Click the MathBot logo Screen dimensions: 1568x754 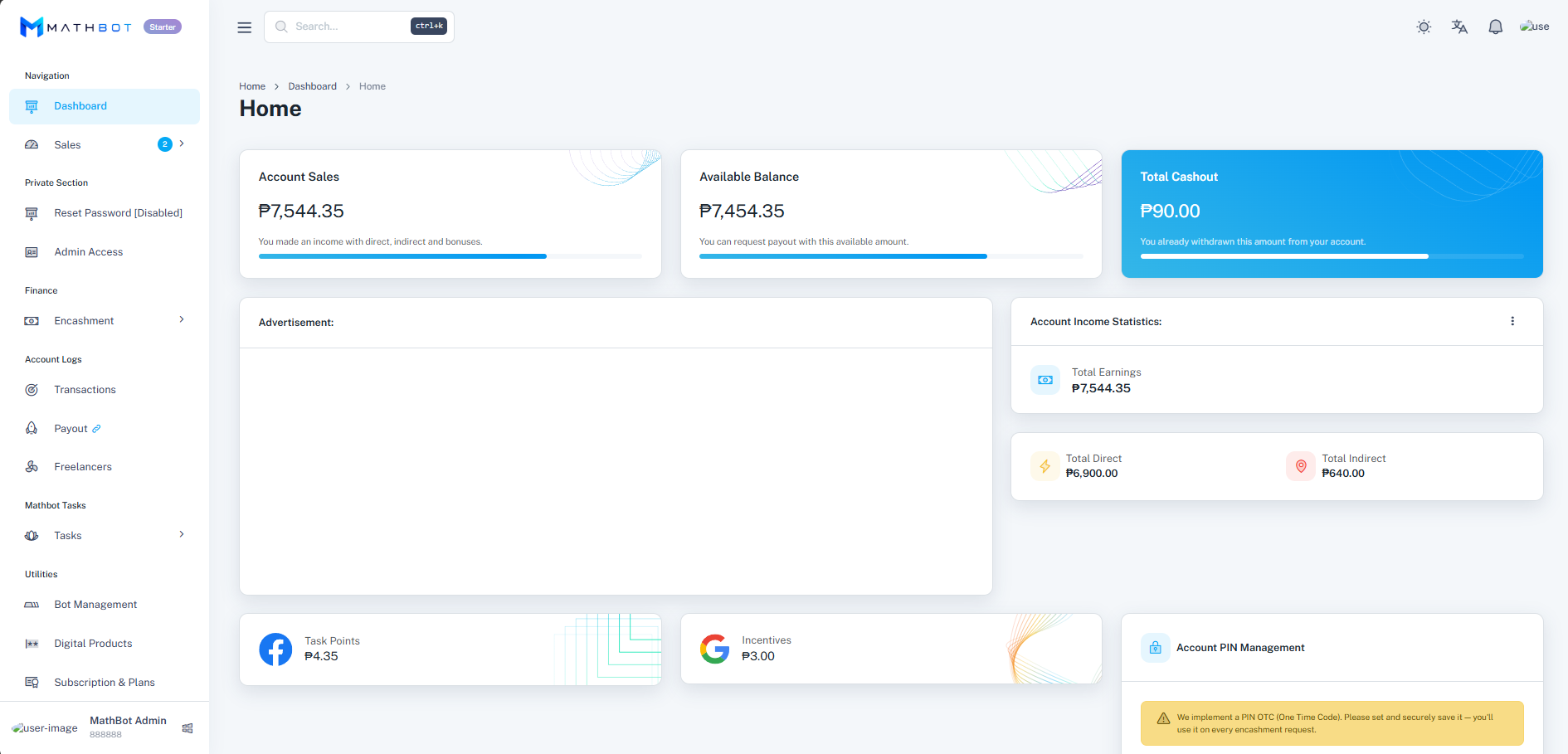coord(75,27)
